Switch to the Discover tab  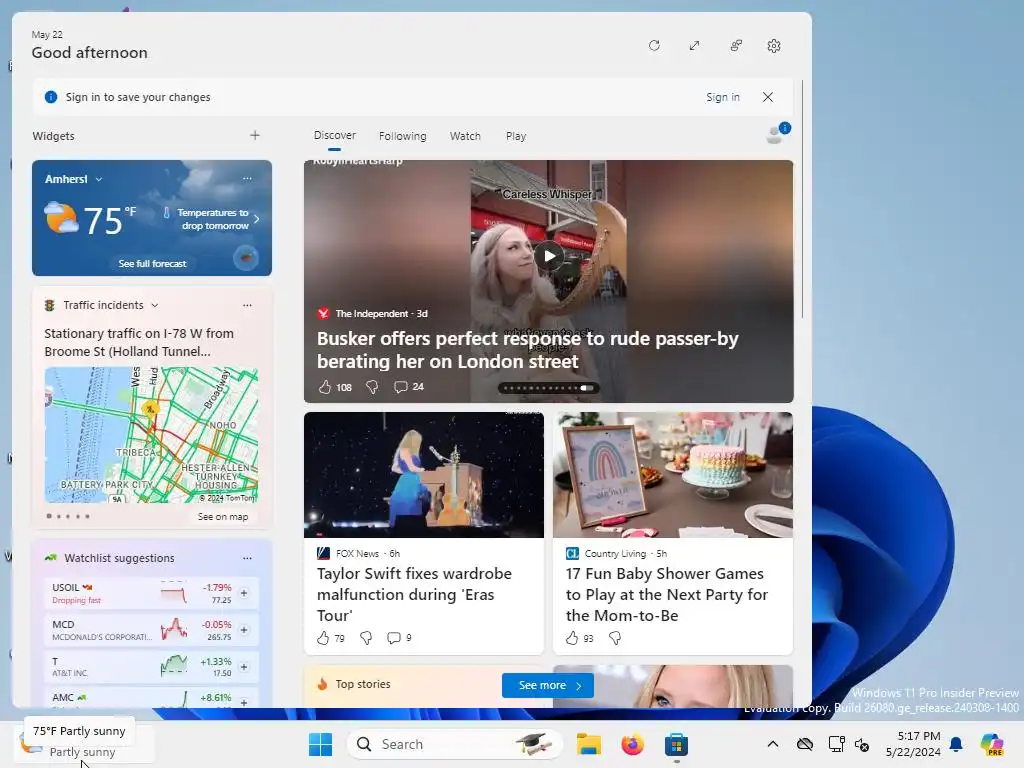point(334,135)
